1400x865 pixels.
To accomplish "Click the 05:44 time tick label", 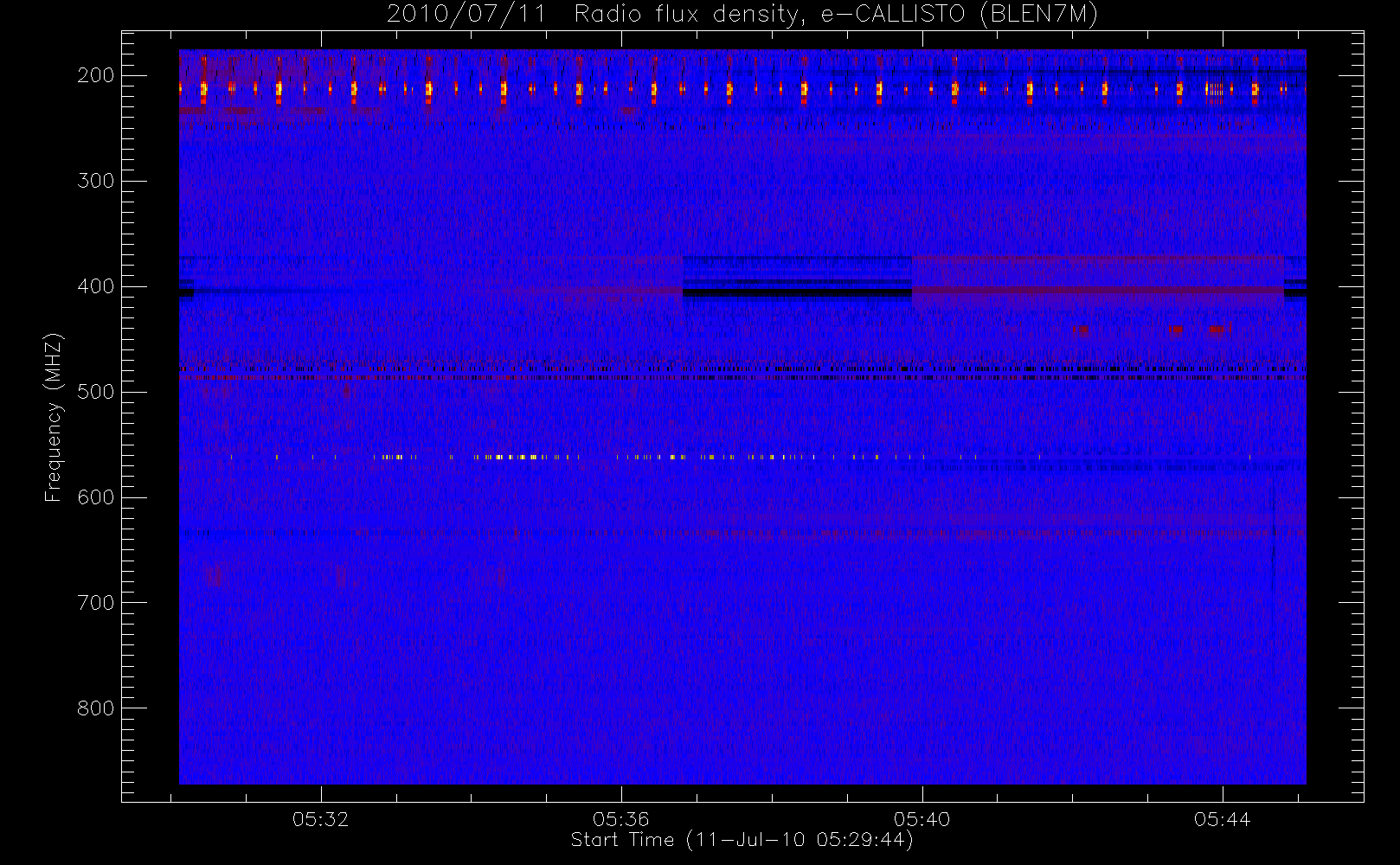I will (x=1223, y=819).
